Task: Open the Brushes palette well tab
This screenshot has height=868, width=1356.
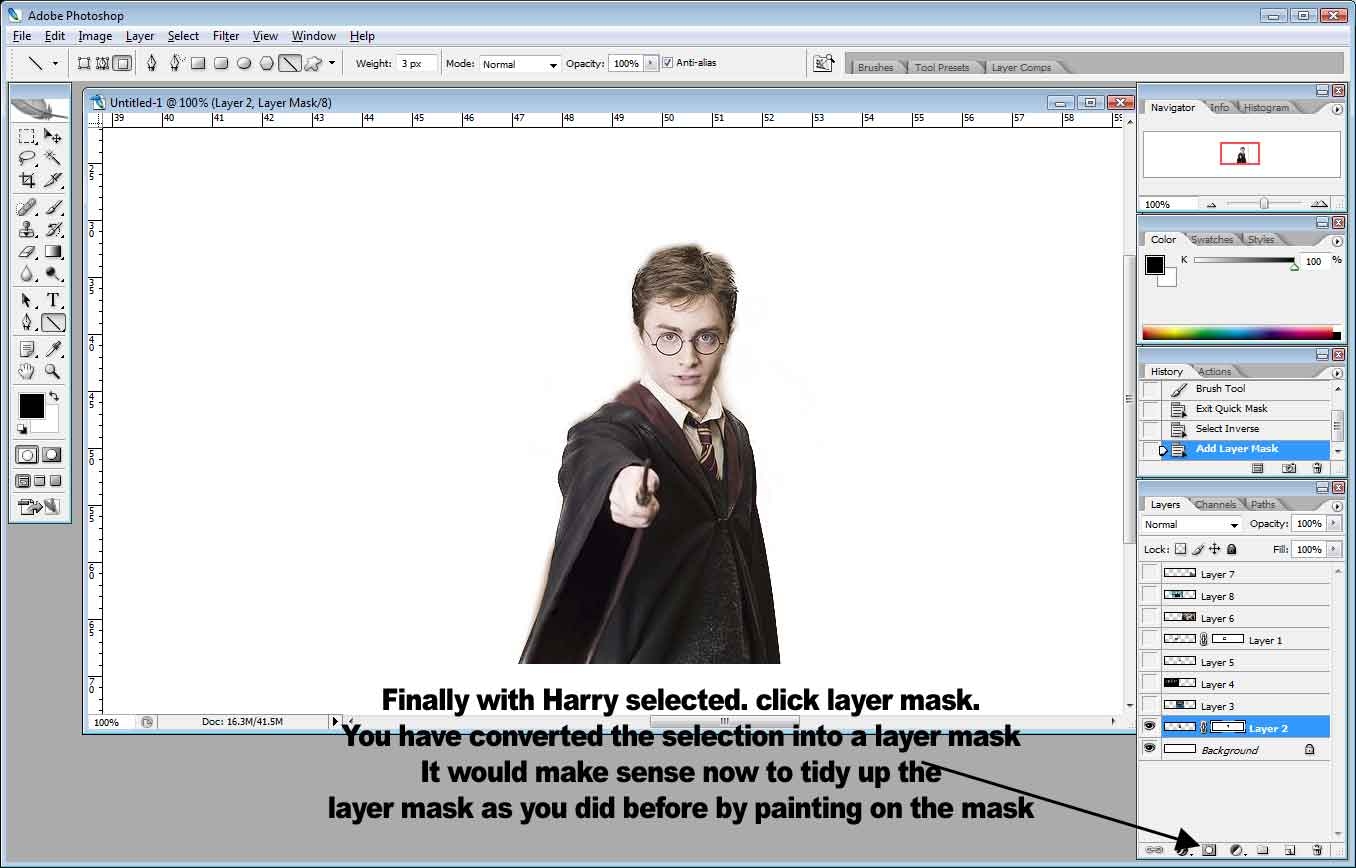Action: tap(875, 67)
